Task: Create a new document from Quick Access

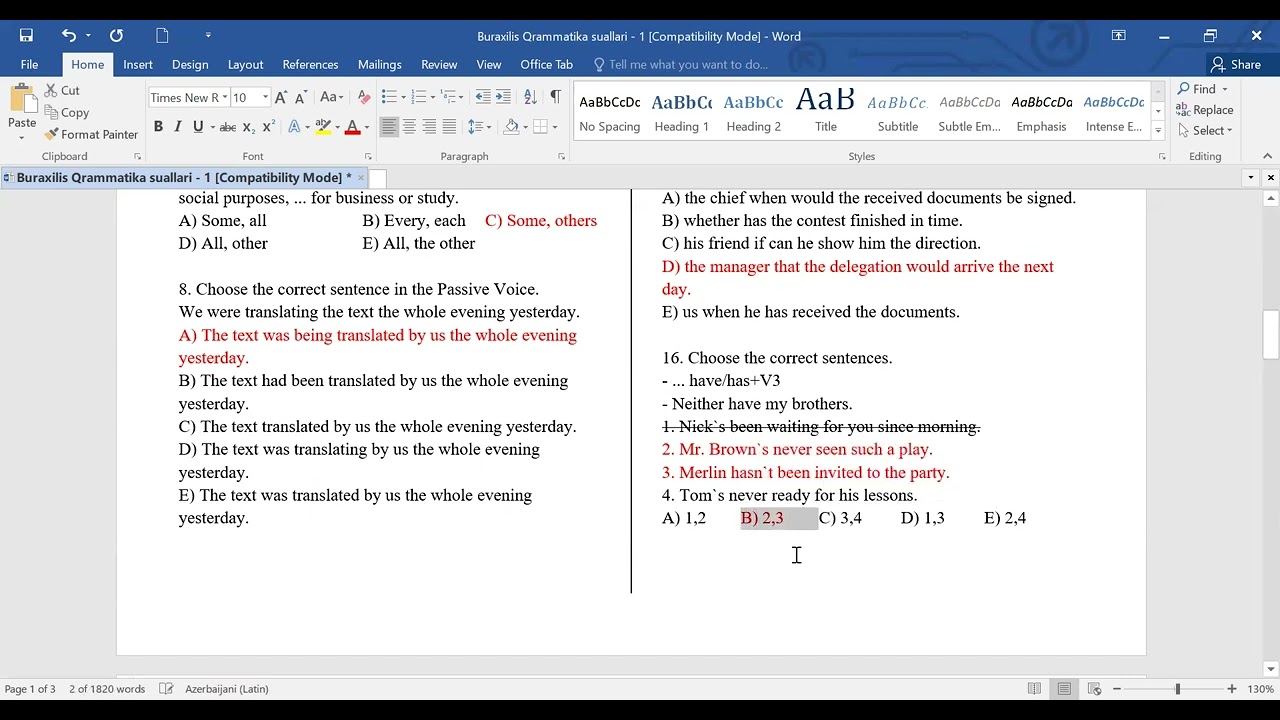Action: click(162, 36)
